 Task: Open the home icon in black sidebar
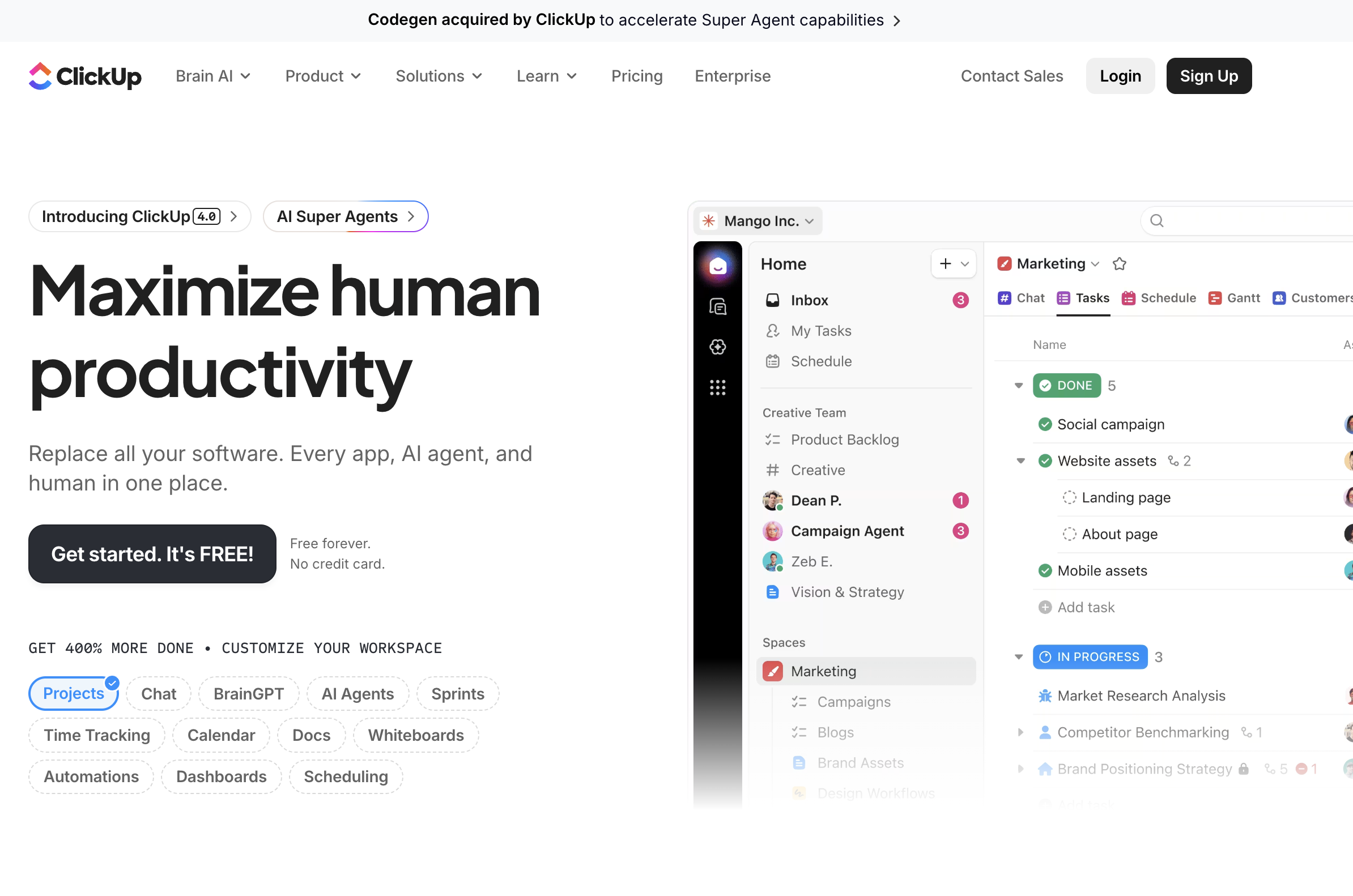[x=717, y=266]
